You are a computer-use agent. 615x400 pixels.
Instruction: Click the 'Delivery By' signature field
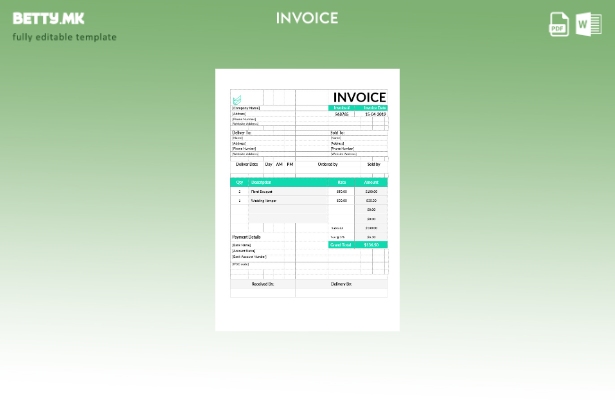pos(341,284)
